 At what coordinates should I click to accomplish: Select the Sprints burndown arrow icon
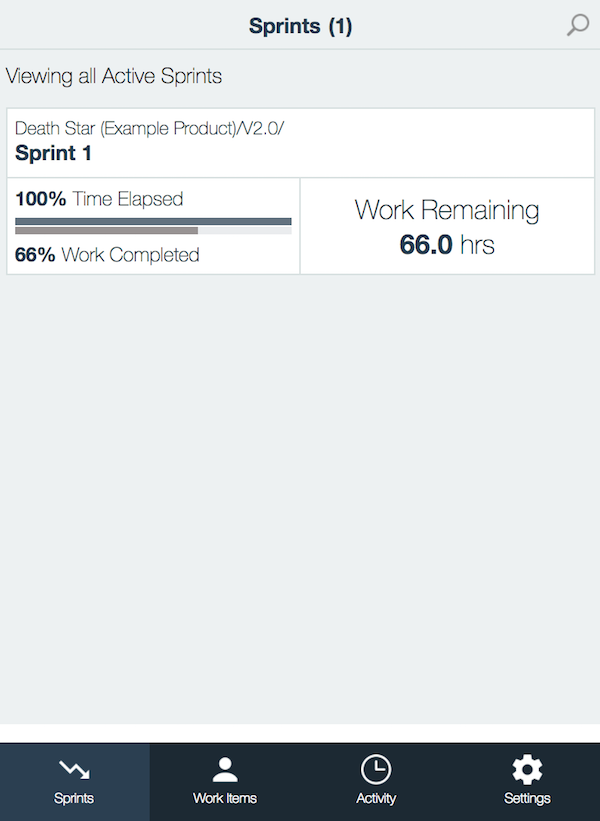(74, 769)
